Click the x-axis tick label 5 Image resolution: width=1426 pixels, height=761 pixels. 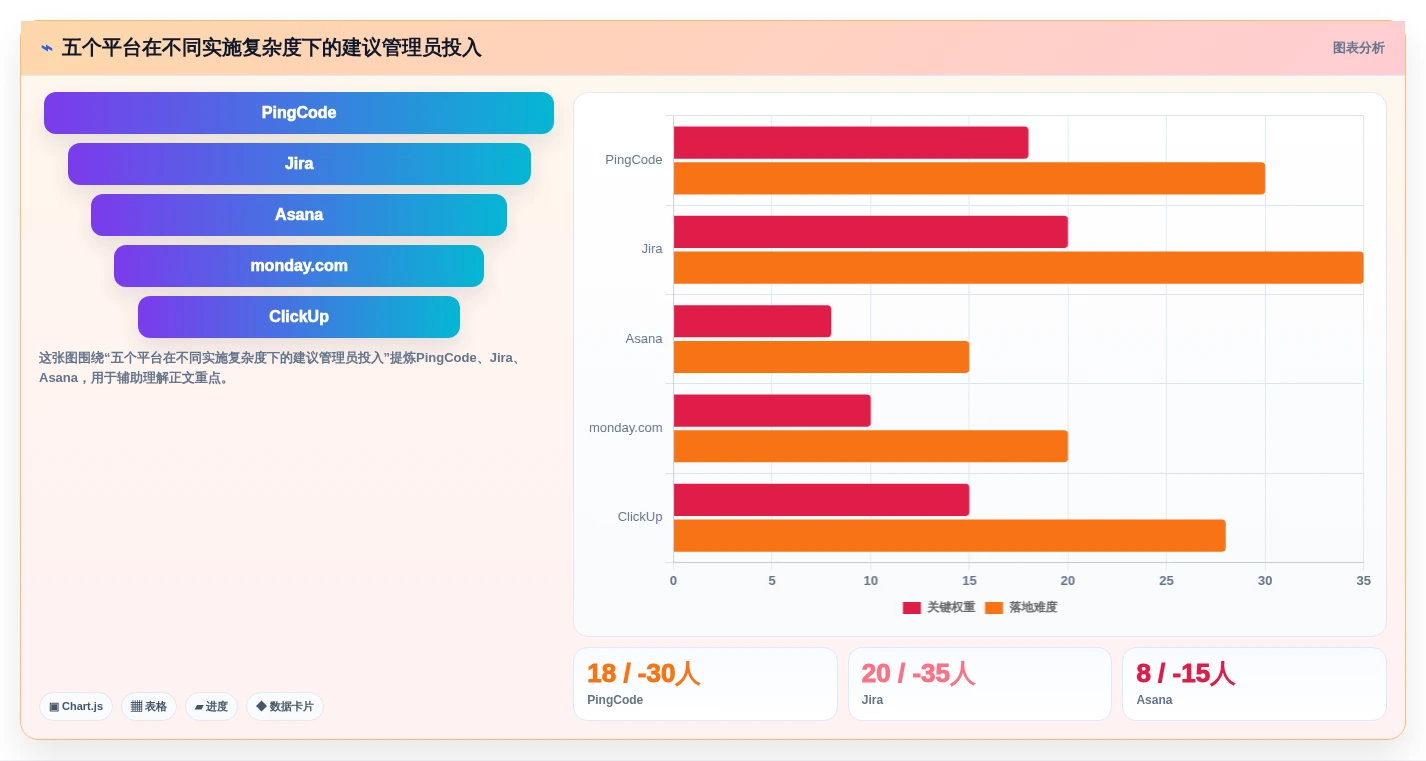[772, 581]
